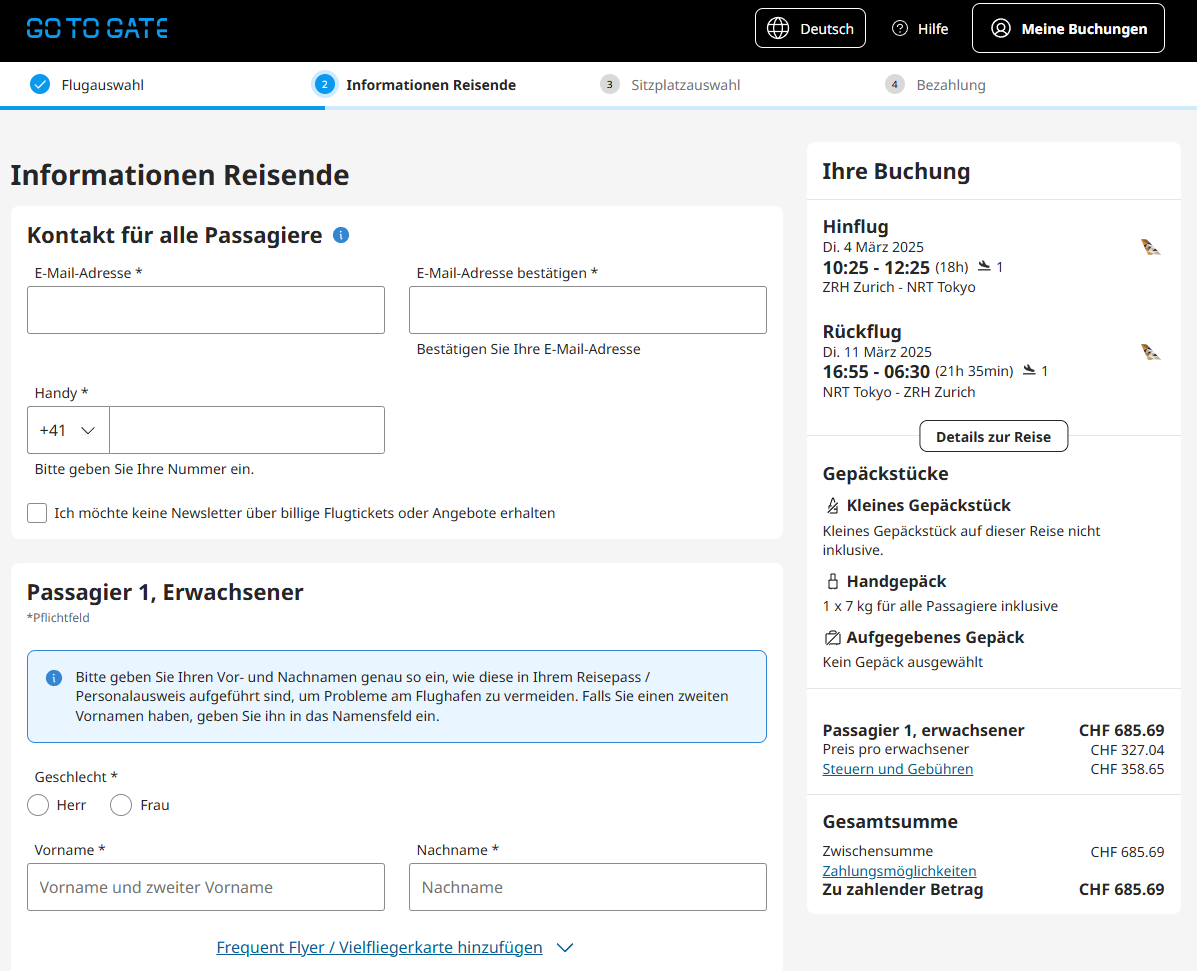Go to the Bezahlung step

coord(950,85)
